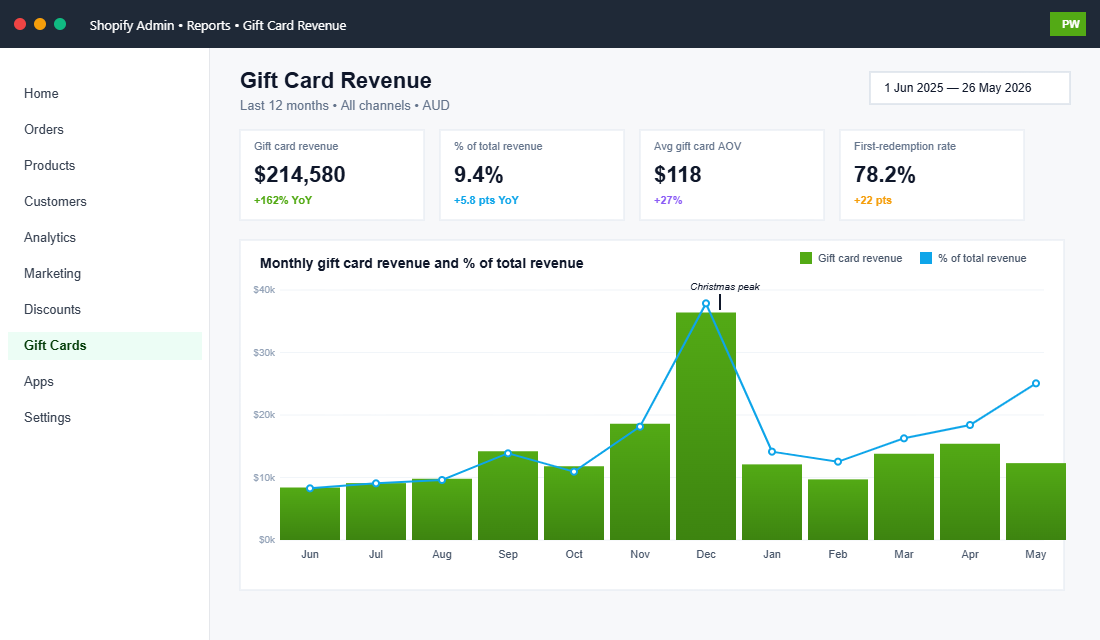Screen dimensions: 1100x640
Task: Select the October line data point
Action: [574, 472]
